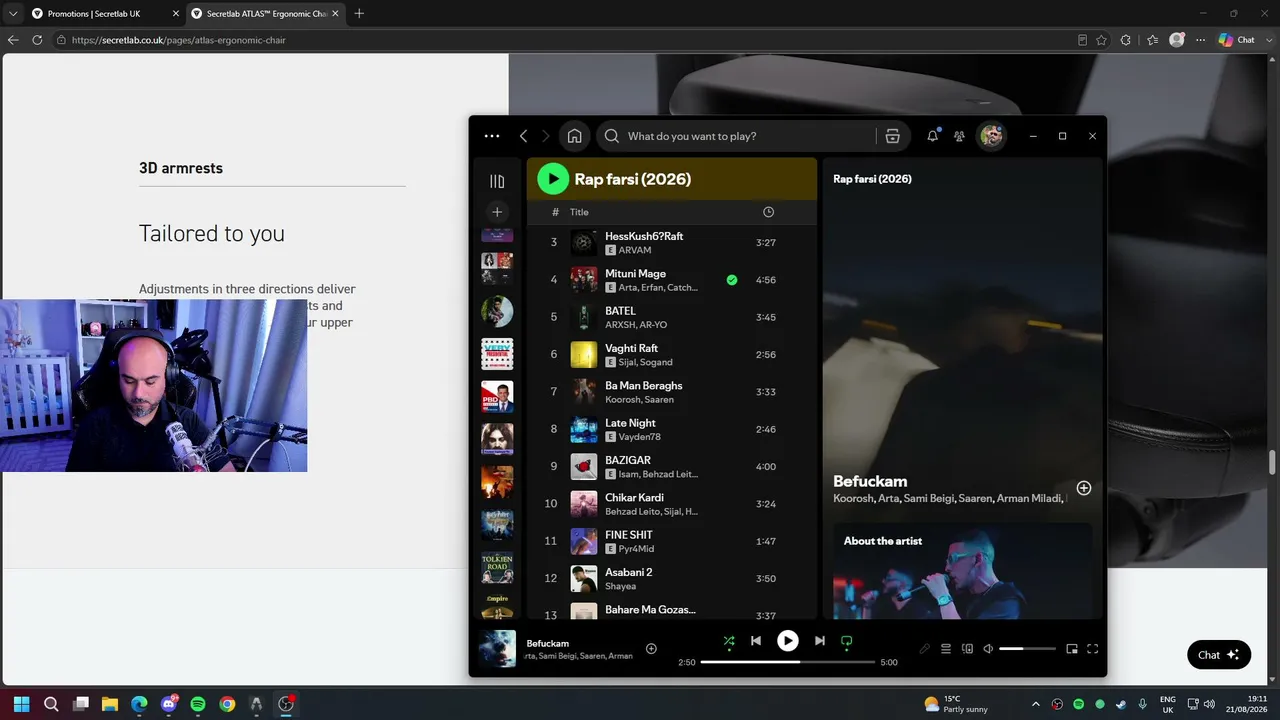This screenshot has height=720, width=1280.
Task: Enter Spotify full screen mode
Action: click(x=1093, y=649)
